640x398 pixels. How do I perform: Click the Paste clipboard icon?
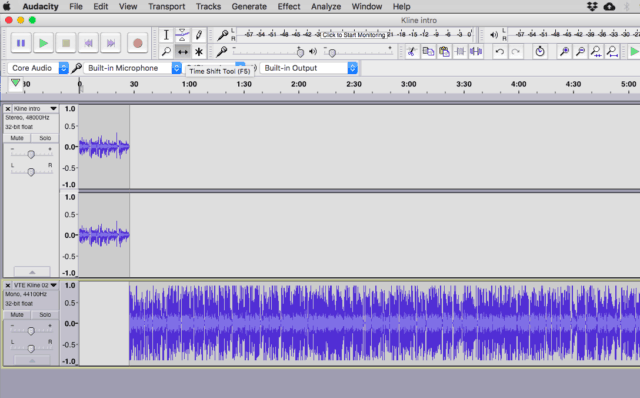coord(444,52)
